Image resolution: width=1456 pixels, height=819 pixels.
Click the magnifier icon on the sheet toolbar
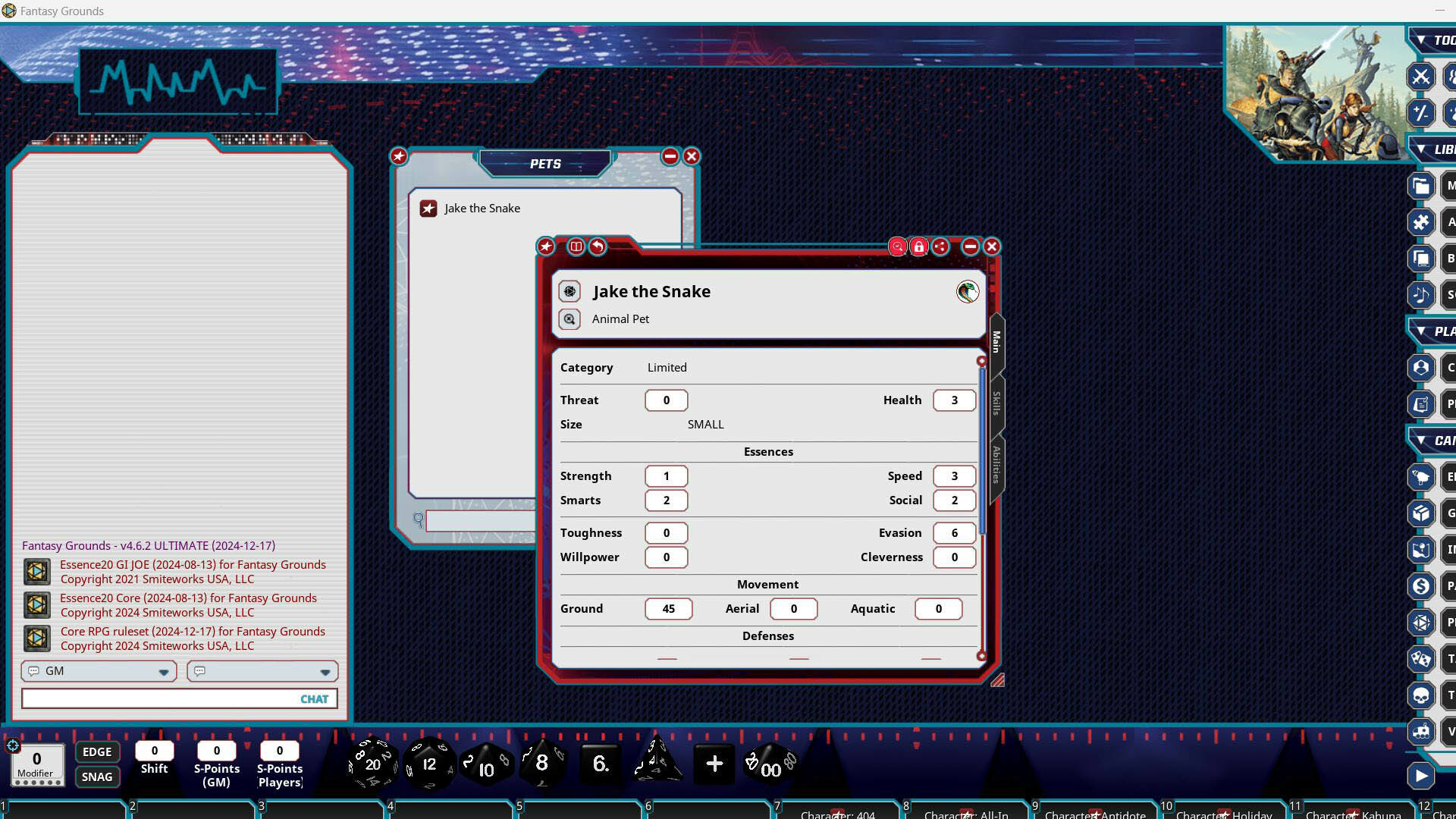click(897, 246)
